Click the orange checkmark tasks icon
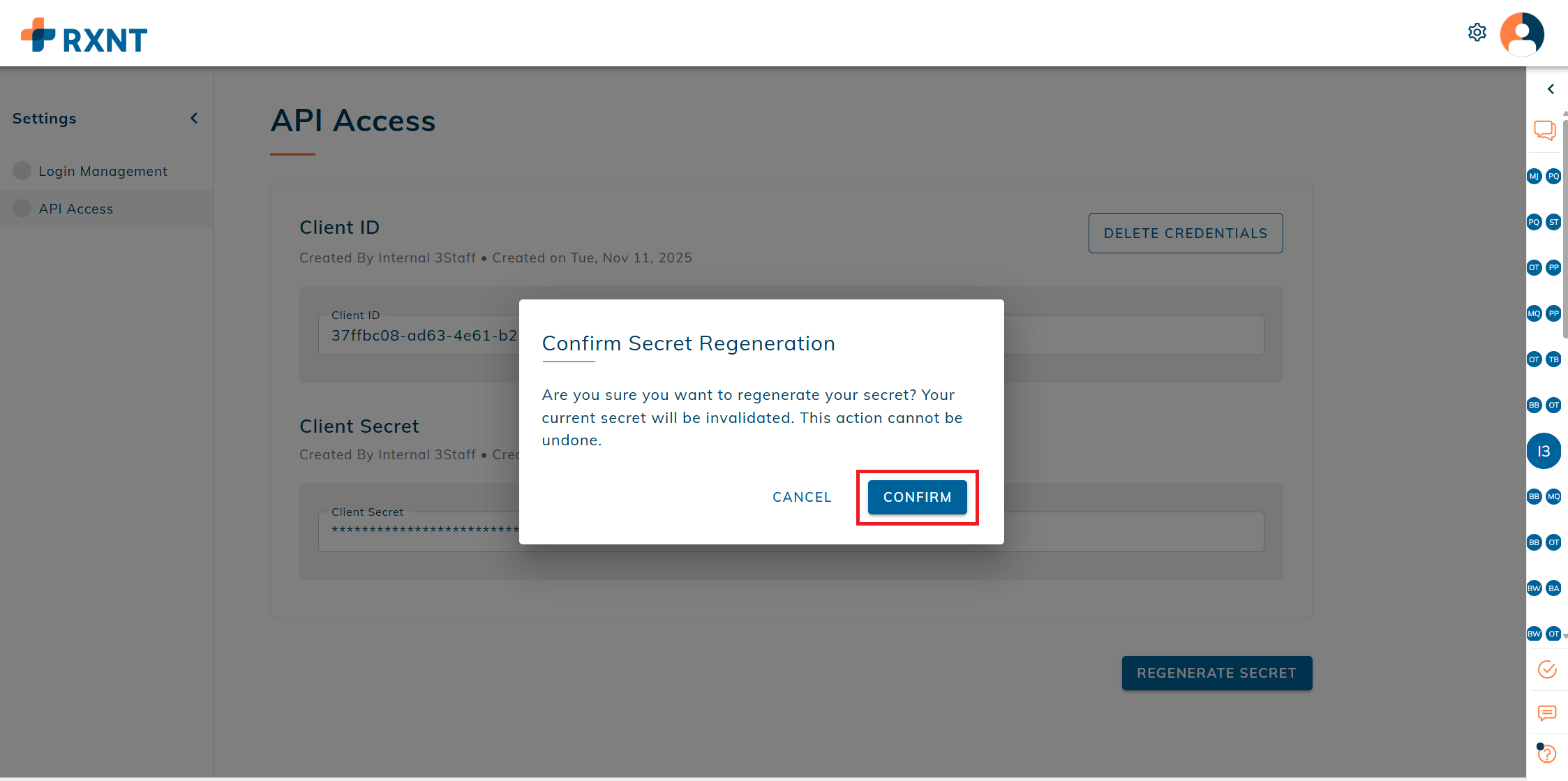This screenshot has height=781, width=1568. (x=1547, y=669)
